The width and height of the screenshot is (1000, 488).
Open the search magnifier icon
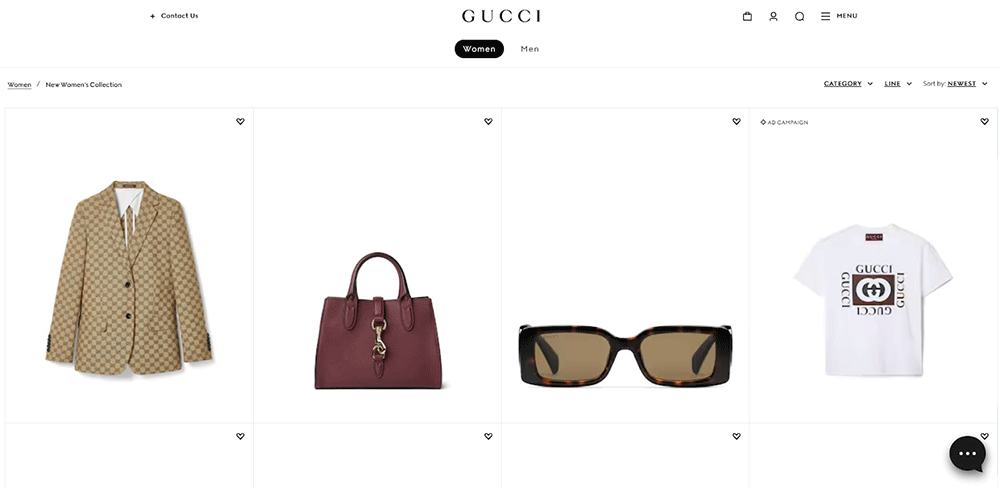click(799, 17)
